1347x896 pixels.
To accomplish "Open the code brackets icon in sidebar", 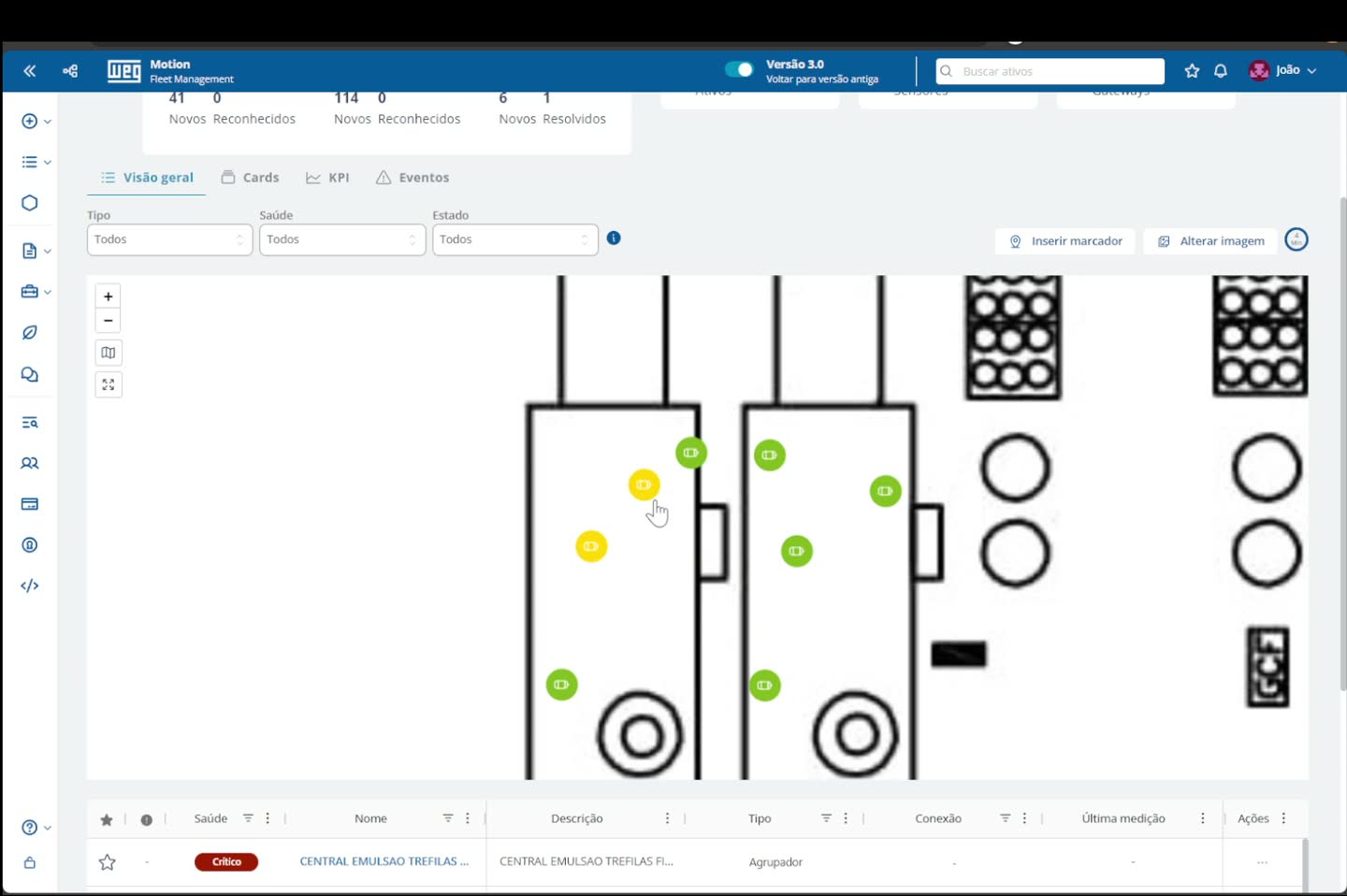I will pyautogui.click(x=30, y=585).
